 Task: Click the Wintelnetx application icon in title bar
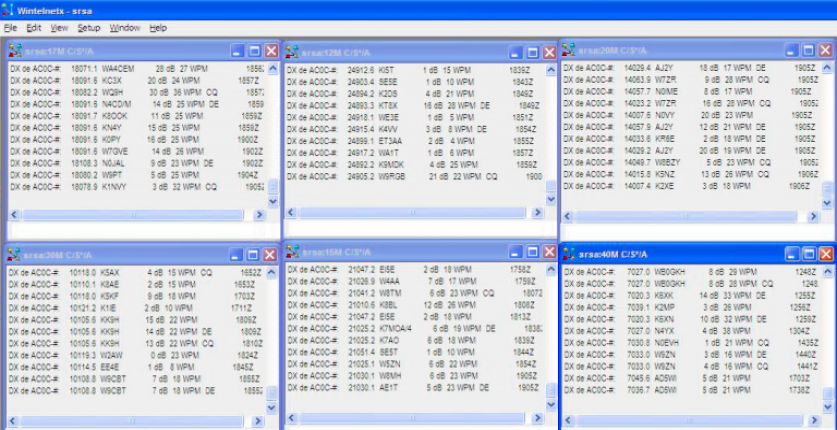pyautogui.click(x=9, y=10)
